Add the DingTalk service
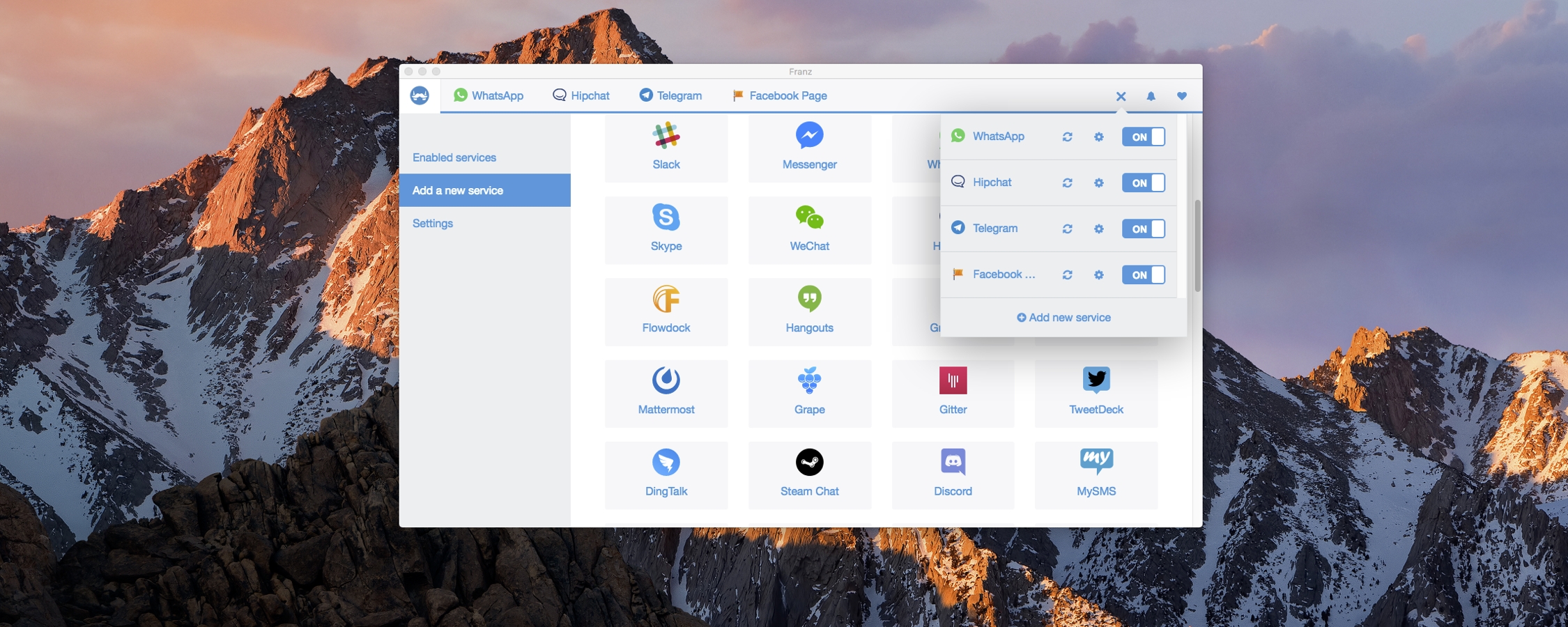This screenshot has height=627, width=1568. point(666,475)
